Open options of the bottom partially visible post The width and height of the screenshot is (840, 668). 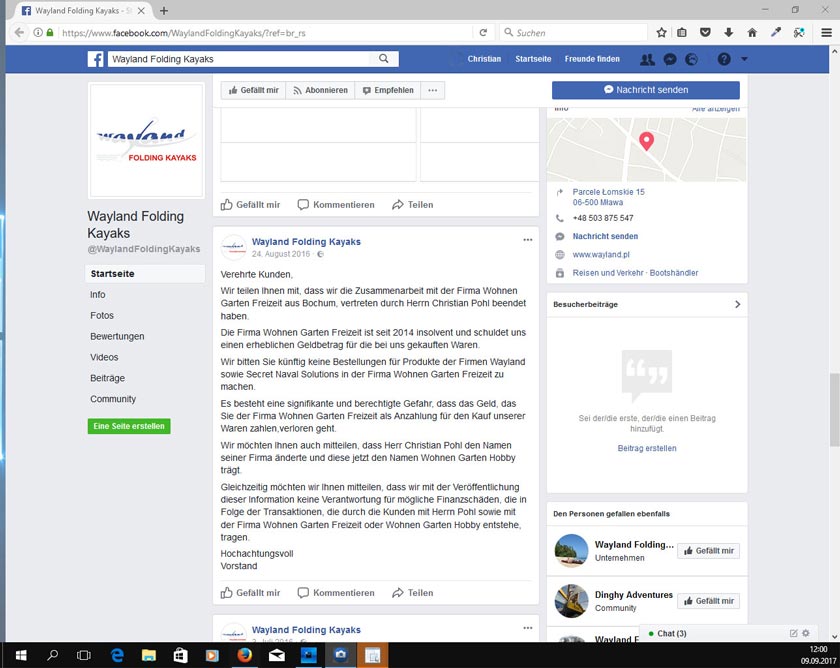pyautogui.click(x=528, y=628)
